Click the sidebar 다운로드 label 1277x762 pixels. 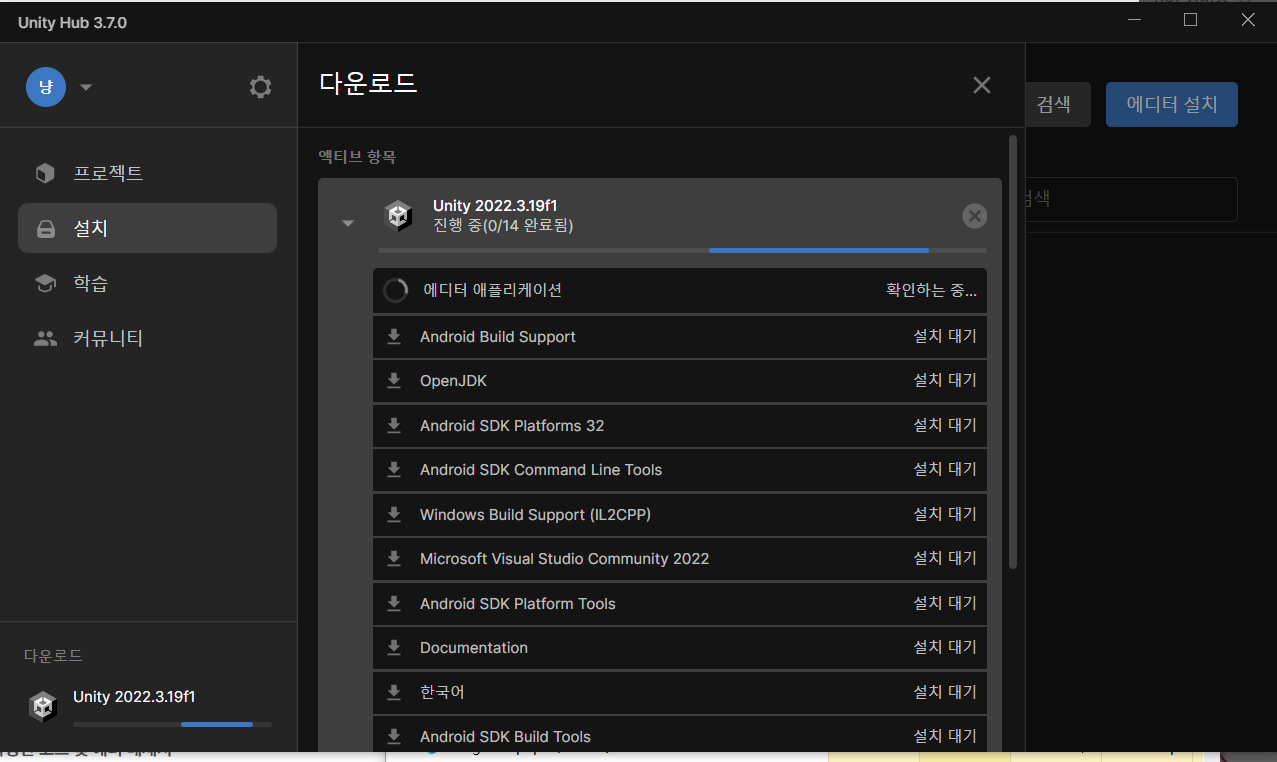(53, 656)
